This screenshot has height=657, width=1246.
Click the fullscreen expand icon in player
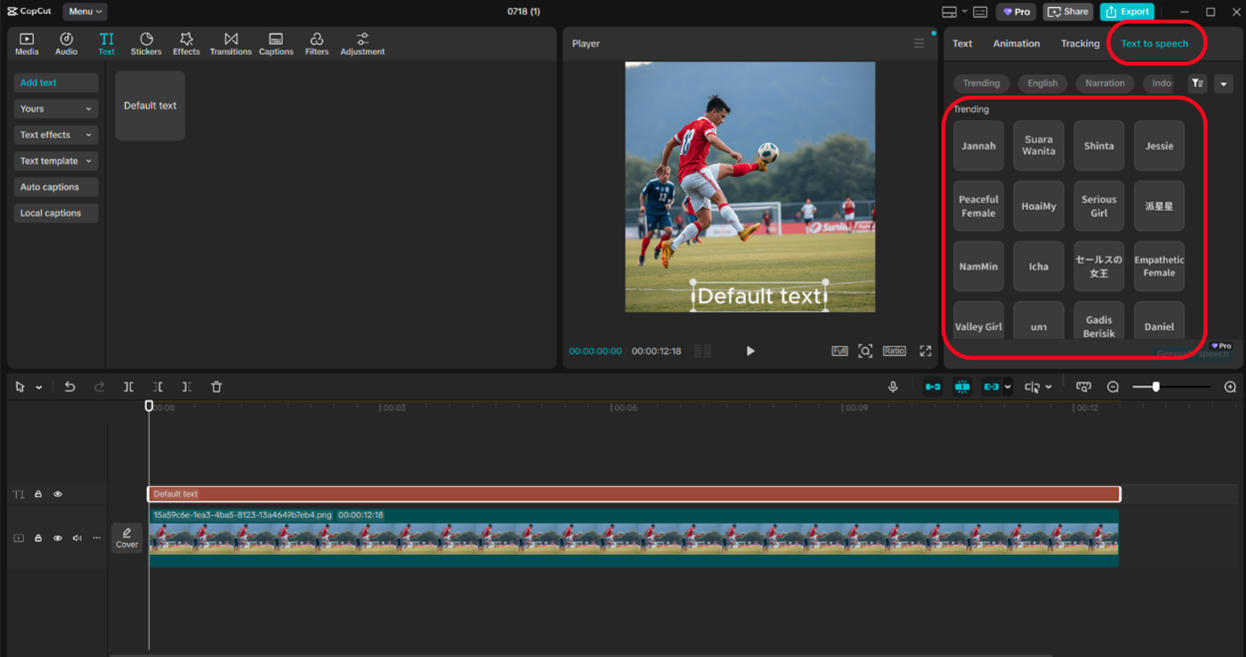point(925,351)
